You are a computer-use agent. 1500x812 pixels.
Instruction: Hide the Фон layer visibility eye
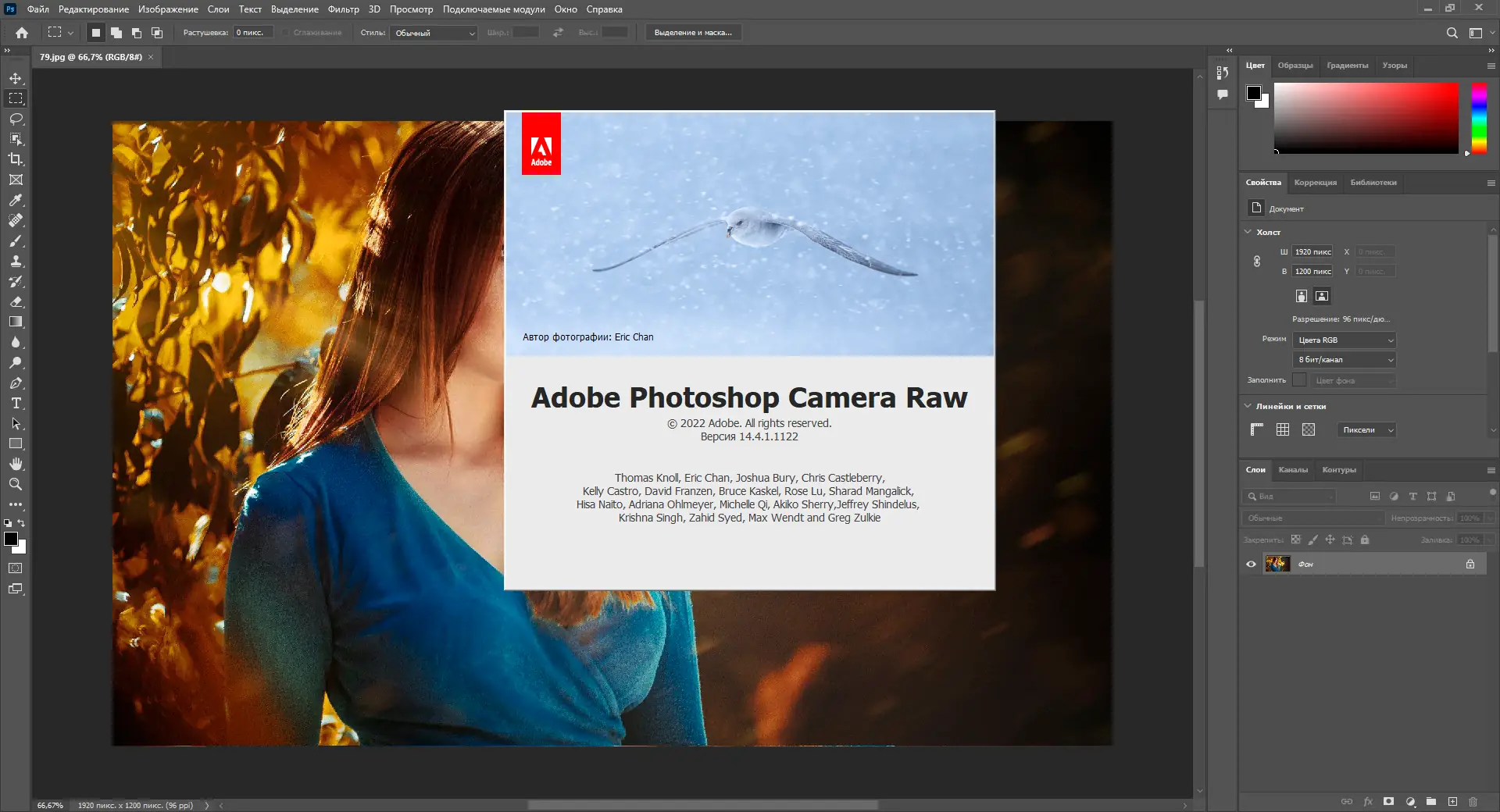pyautogui.click(x=1251, y=564)
